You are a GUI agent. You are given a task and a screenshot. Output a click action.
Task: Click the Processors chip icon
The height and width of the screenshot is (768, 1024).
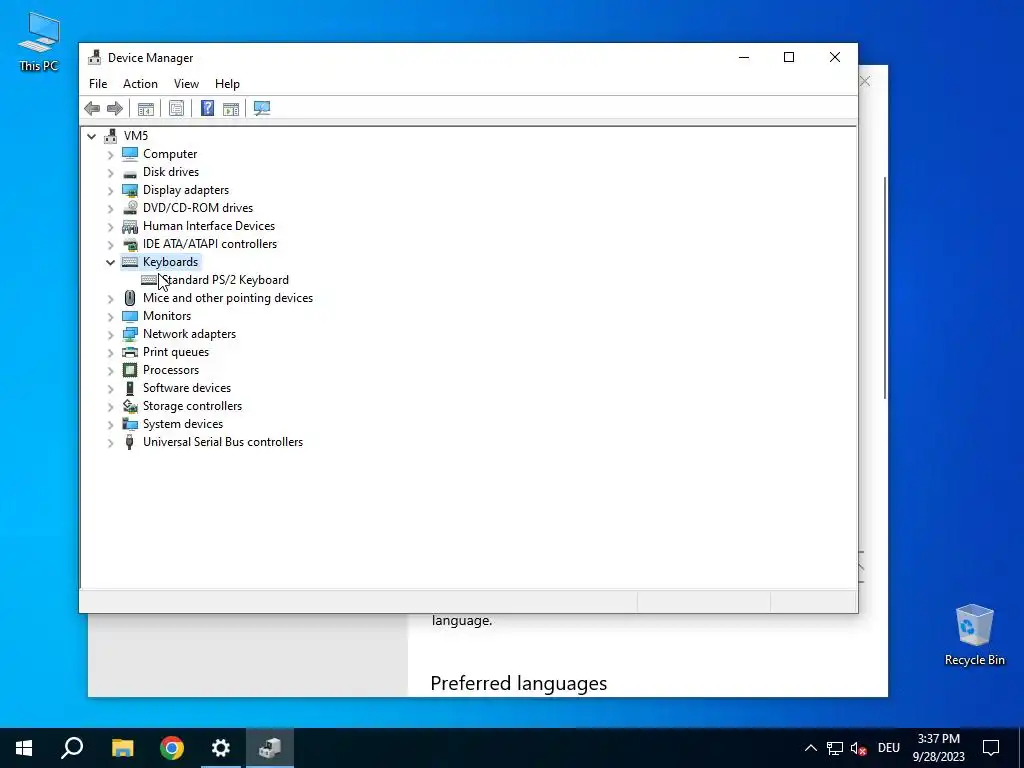click(130, 370)
